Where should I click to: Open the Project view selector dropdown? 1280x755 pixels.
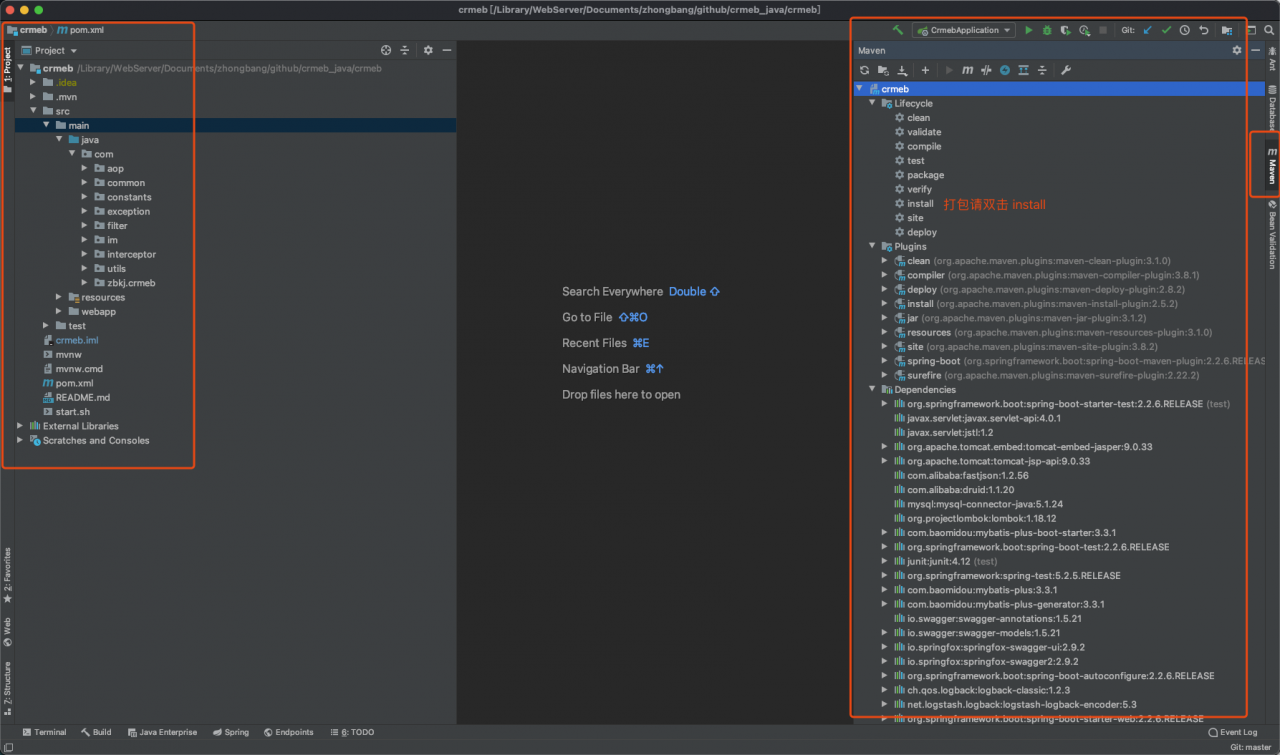click(x=49, y=50)
